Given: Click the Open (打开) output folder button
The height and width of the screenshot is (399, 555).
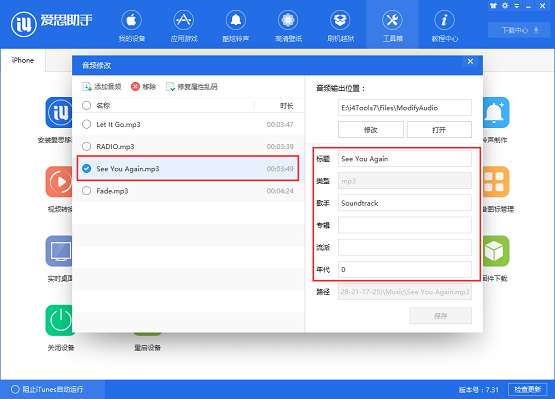Looking at the screenshot, I should [439, 130].
